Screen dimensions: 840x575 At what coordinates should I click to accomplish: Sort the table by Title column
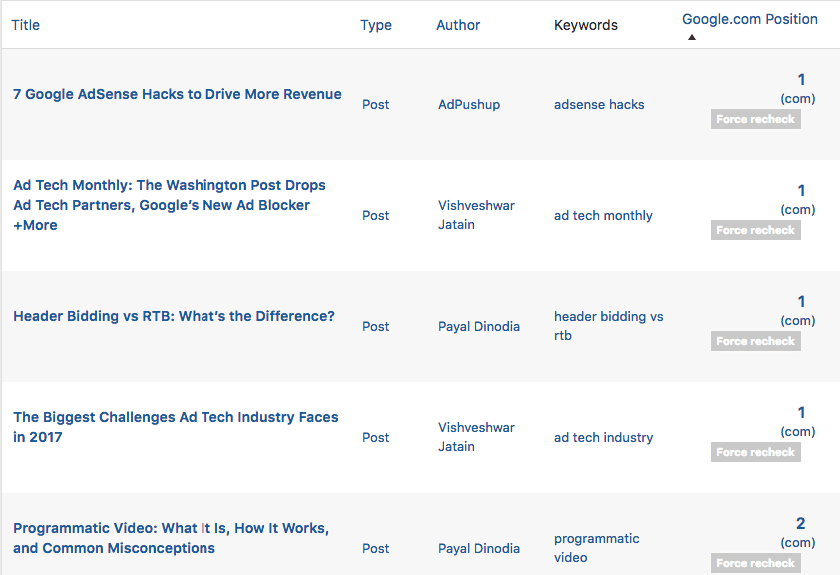(x=26, y=25)
